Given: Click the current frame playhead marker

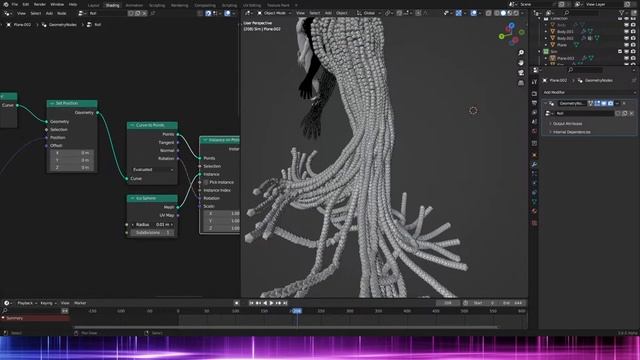Looking at the screenshot, I should tap(297, 311).
